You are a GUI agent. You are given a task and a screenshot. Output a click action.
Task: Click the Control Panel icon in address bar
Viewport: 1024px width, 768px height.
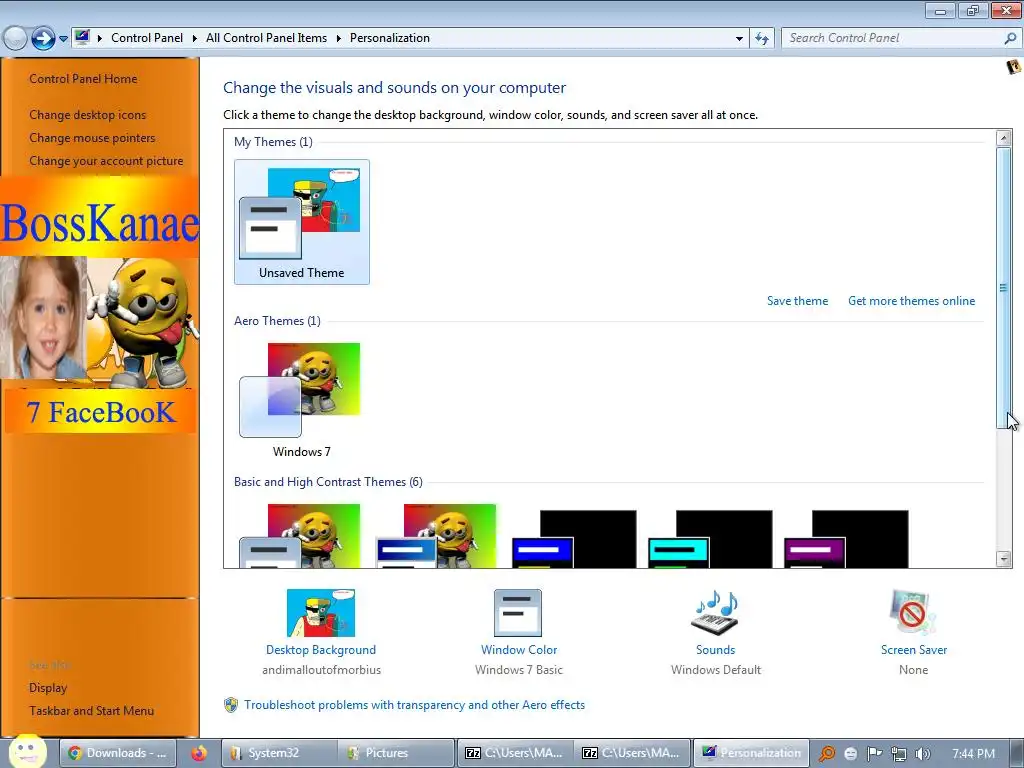coord(82,37)
